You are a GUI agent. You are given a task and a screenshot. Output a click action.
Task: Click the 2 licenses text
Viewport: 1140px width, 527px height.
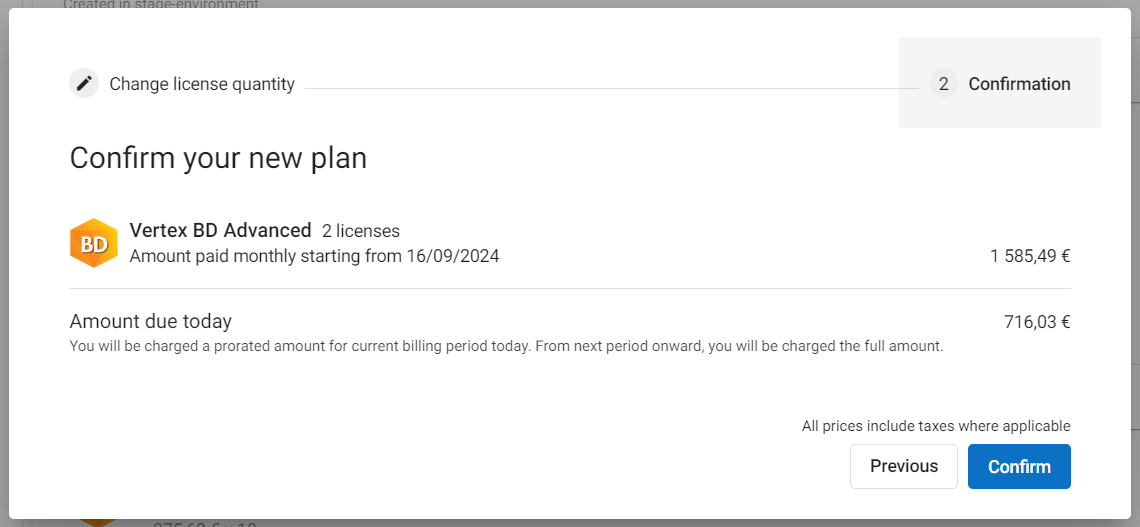coord(361,231)
